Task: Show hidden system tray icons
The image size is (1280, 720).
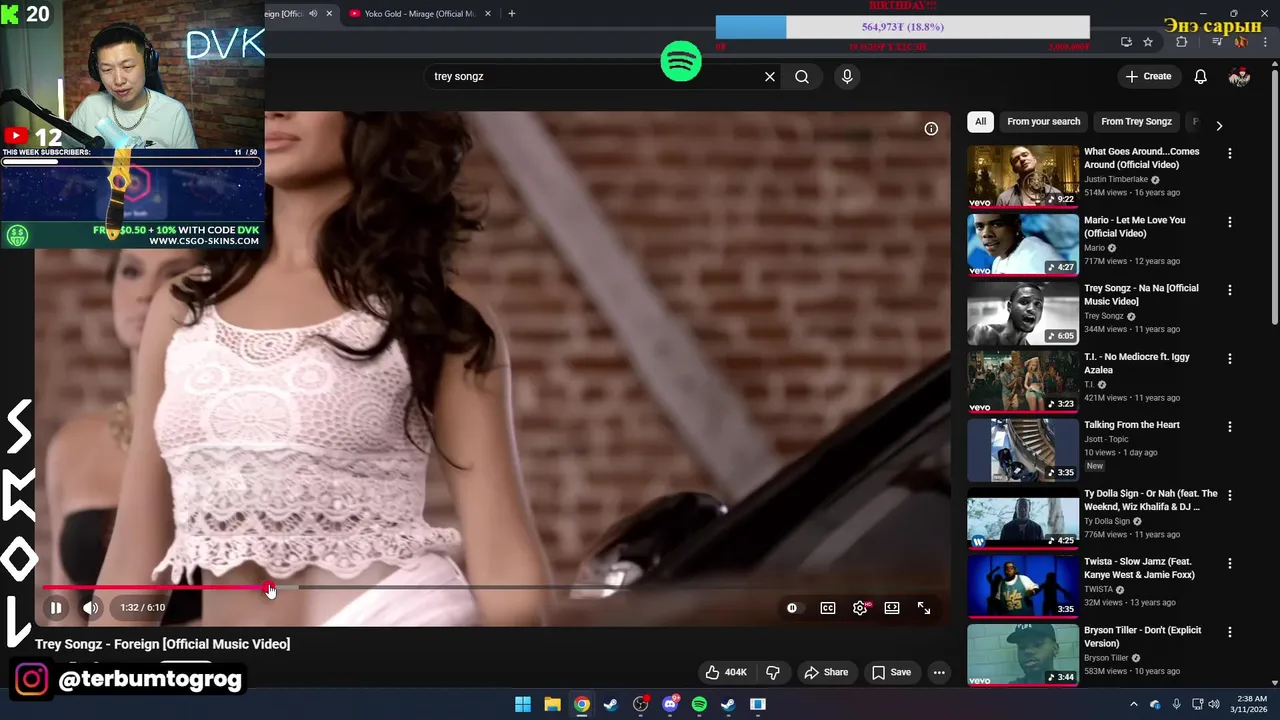Action: click(x=1133, y=704)
